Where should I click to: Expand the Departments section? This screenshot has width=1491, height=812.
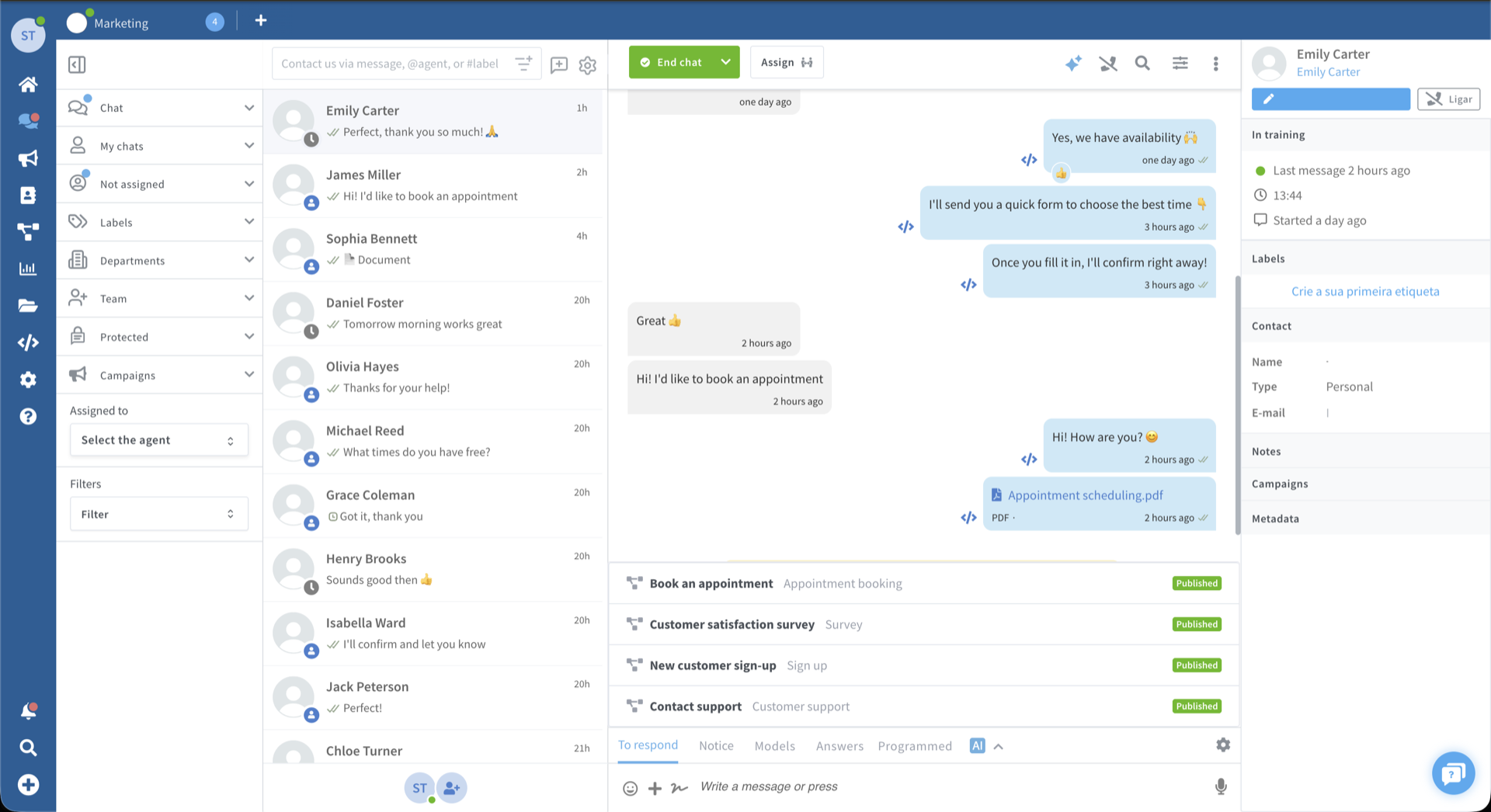pyautogui.click(x=159, y=260)
